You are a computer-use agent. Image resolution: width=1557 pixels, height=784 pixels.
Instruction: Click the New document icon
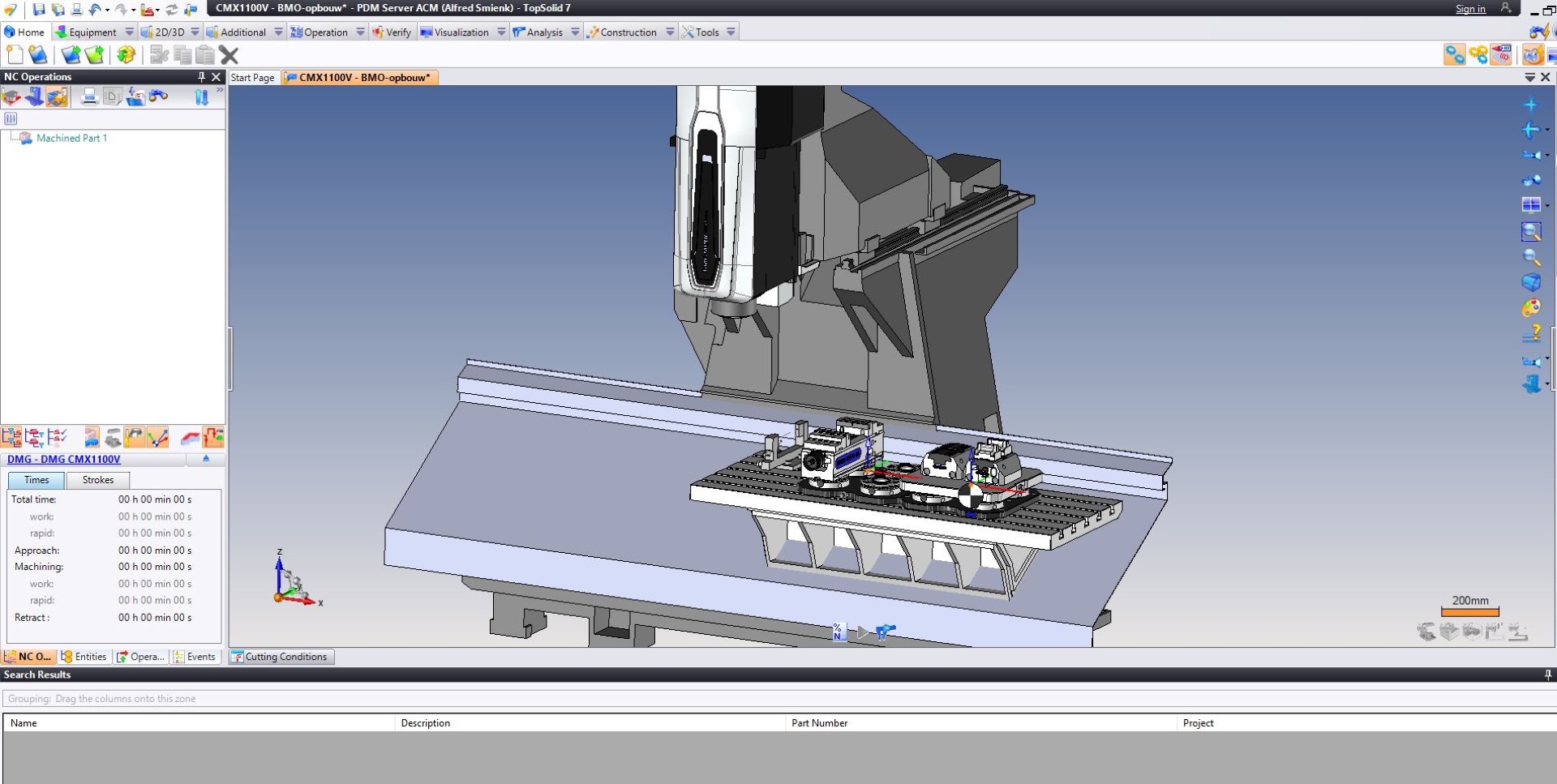tap(15, 55)
